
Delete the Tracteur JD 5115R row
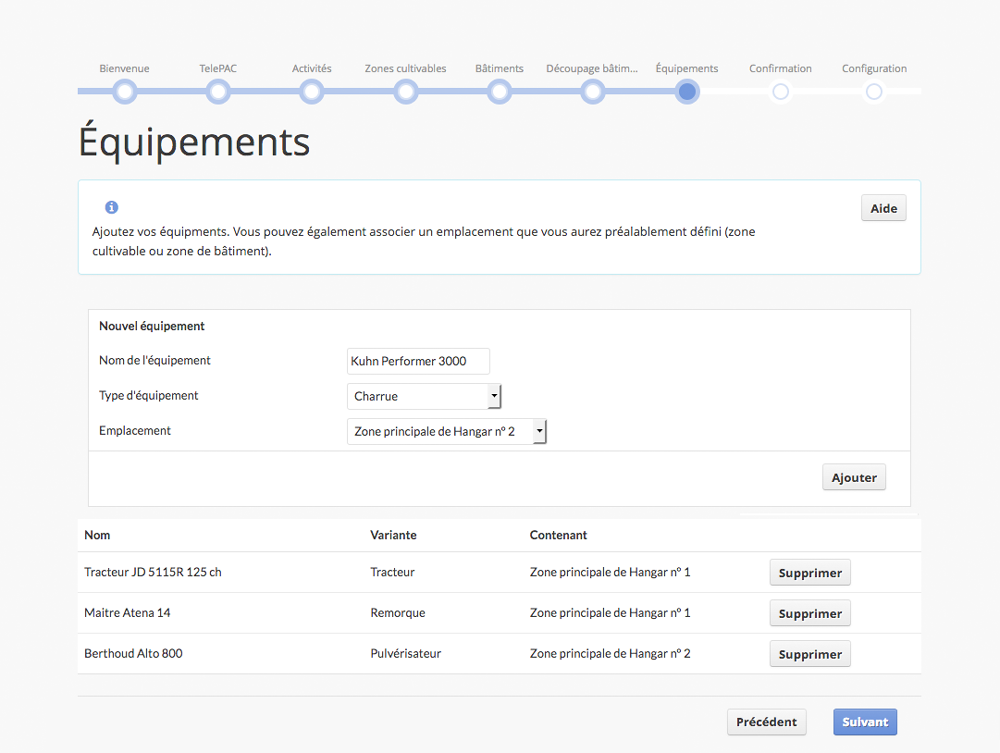click(810, 573)
